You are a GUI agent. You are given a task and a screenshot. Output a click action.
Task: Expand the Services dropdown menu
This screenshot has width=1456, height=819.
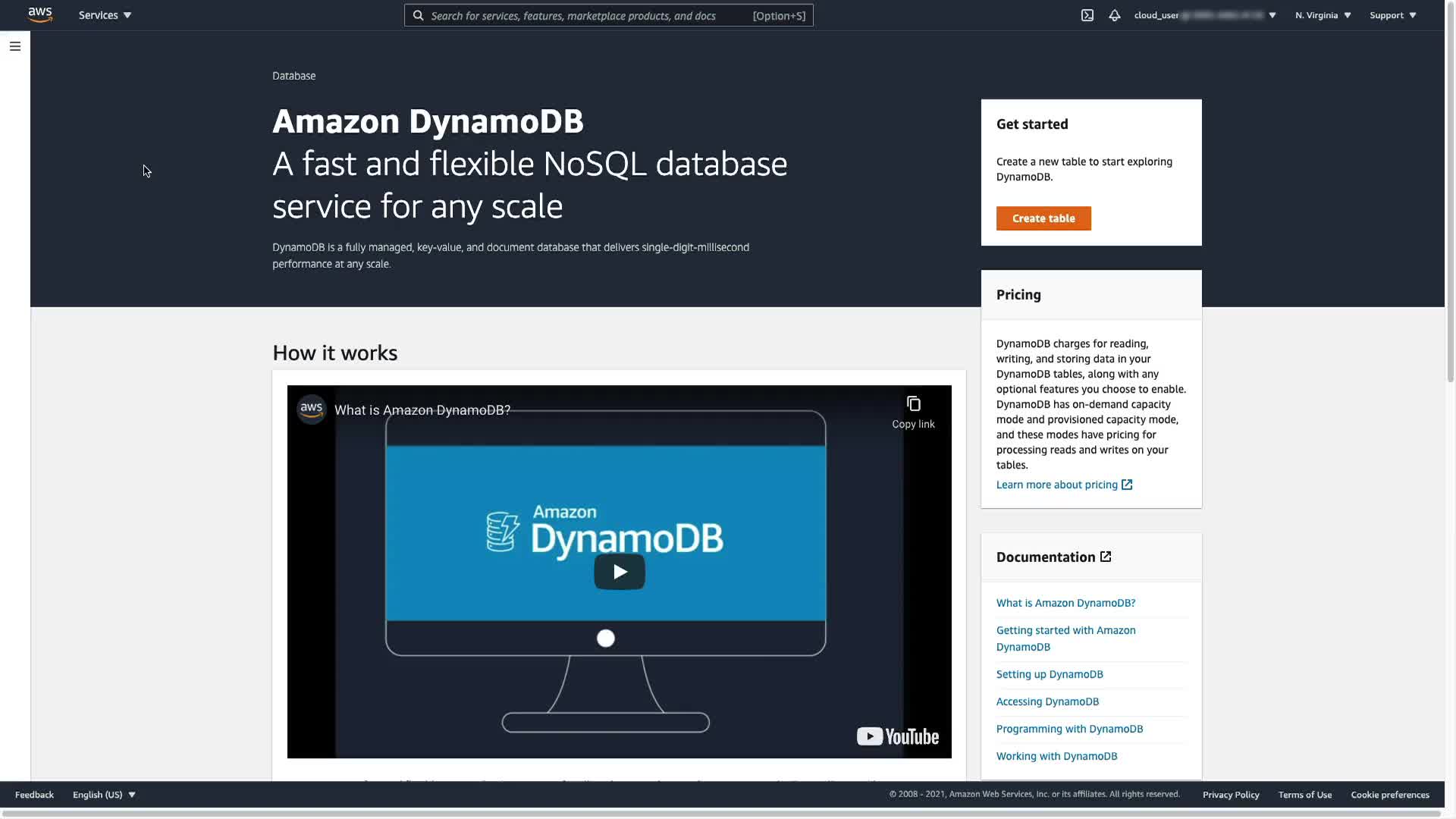pos(105,15)
